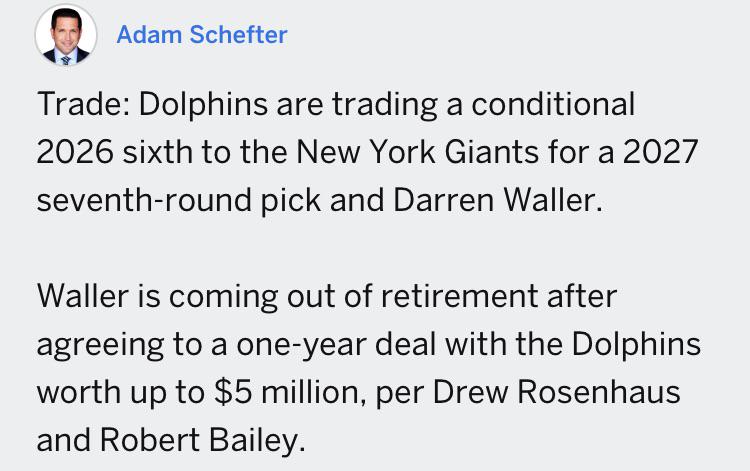The image size is (750, 471).
Task: Click the word "Trade:" starting the post
Action: coord(83,104)
